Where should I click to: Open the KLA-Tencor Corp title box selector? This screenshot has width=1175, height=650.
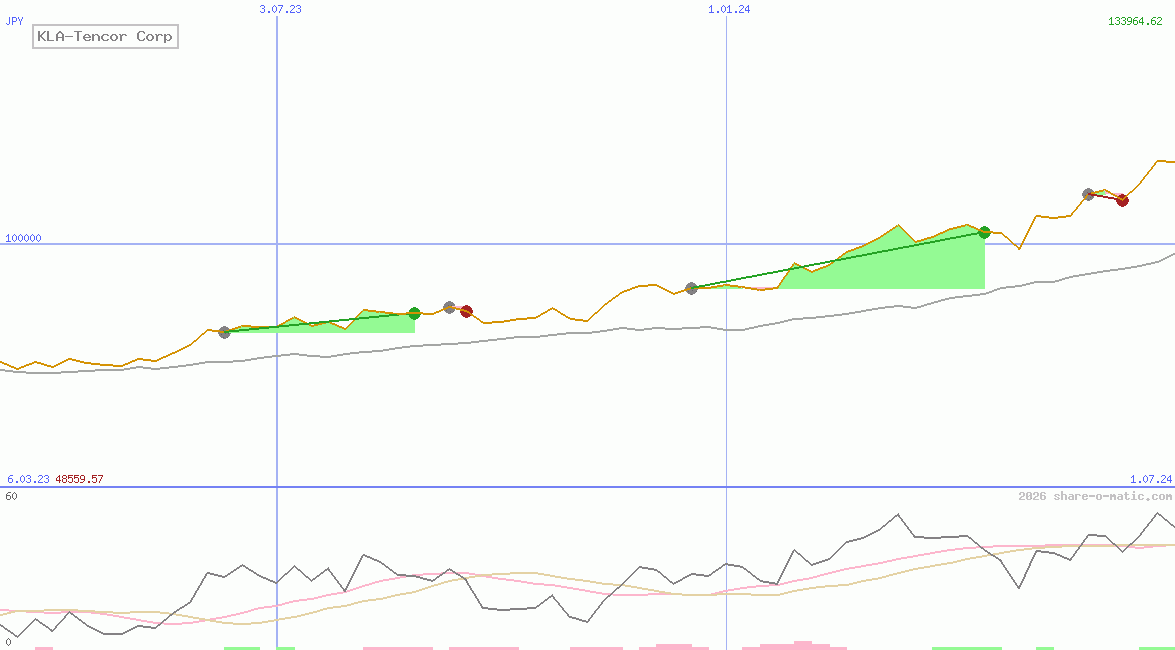(105, 36)
